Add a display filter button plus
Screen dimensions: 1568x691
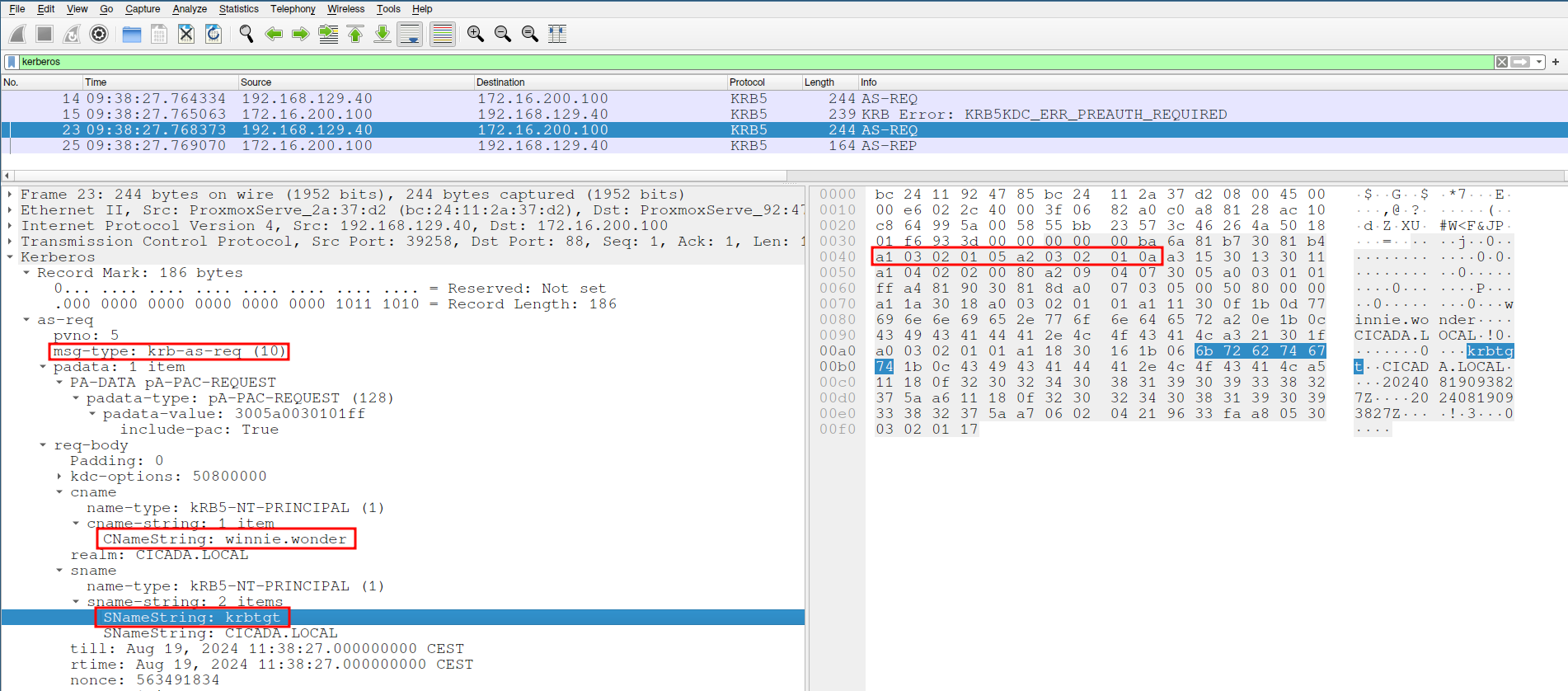coord(1556,62)
